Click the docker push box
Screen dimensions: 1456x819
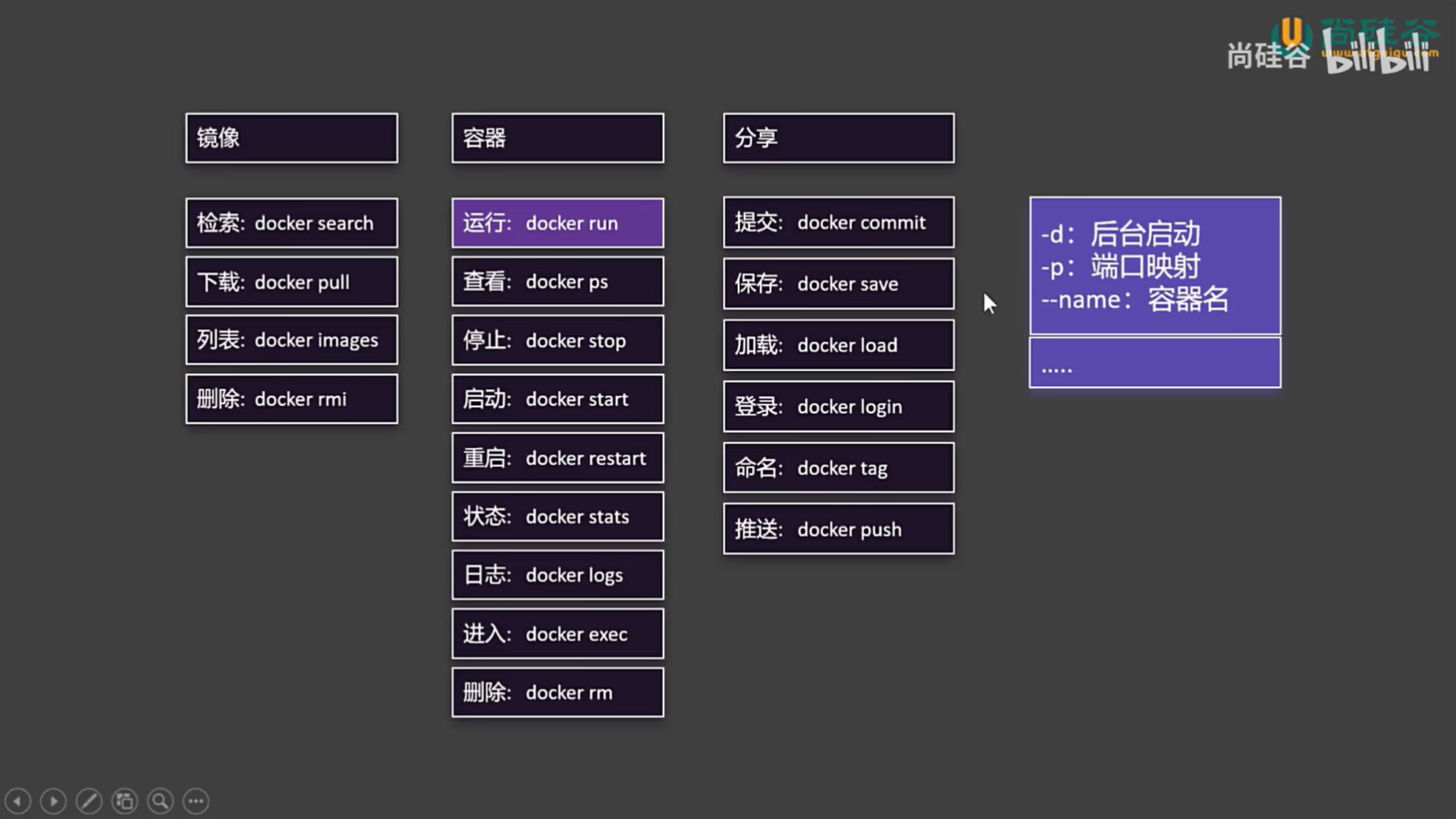[x=838, y=529]
